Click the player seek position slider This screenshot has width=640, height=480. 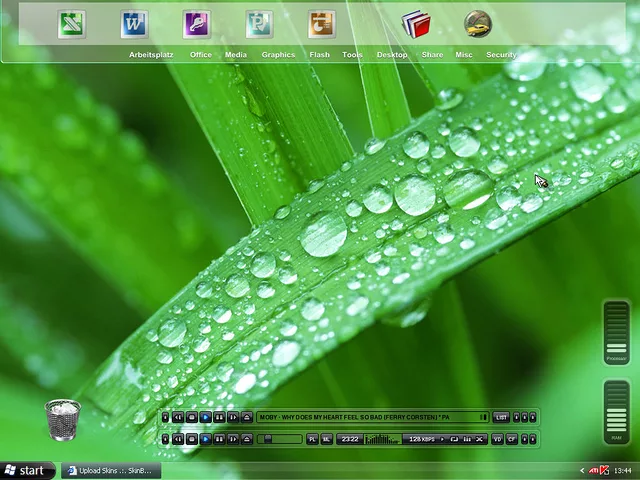pyautogui.click(x=279, y=439)
